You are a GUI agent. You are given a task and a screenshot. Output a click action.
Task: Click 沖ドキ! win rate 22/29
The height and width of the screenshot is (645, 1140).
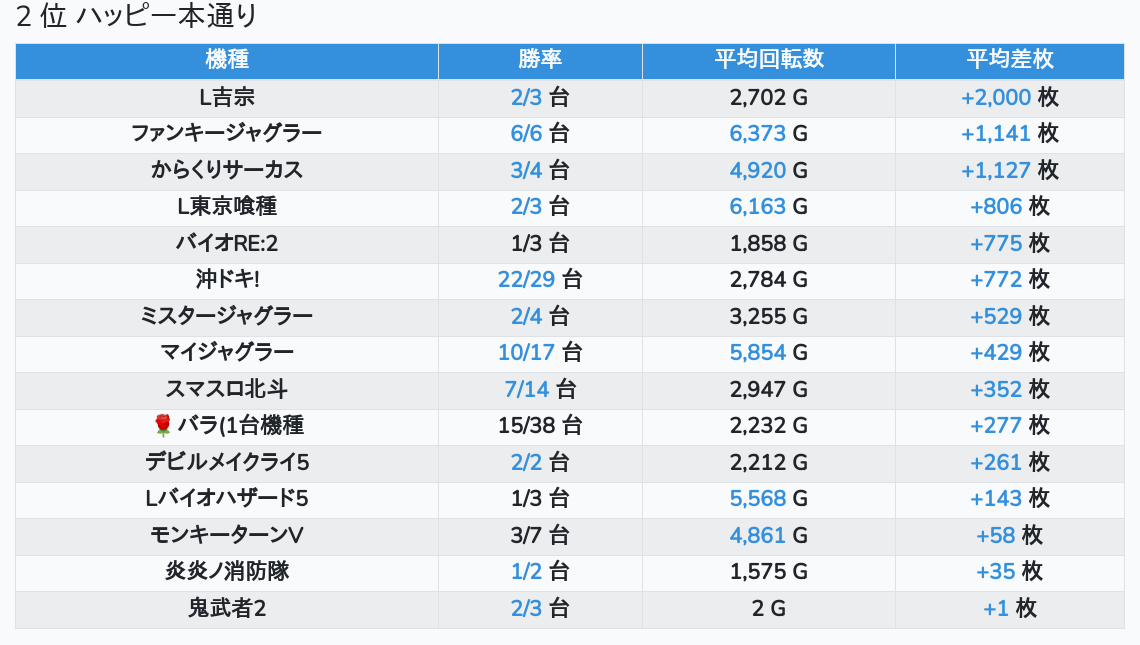tap(526, 279)
